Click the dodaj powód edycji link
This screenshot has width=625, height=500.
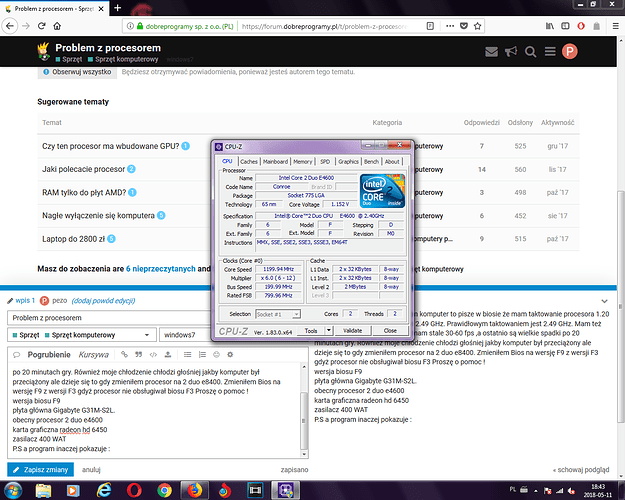(103, 301)
